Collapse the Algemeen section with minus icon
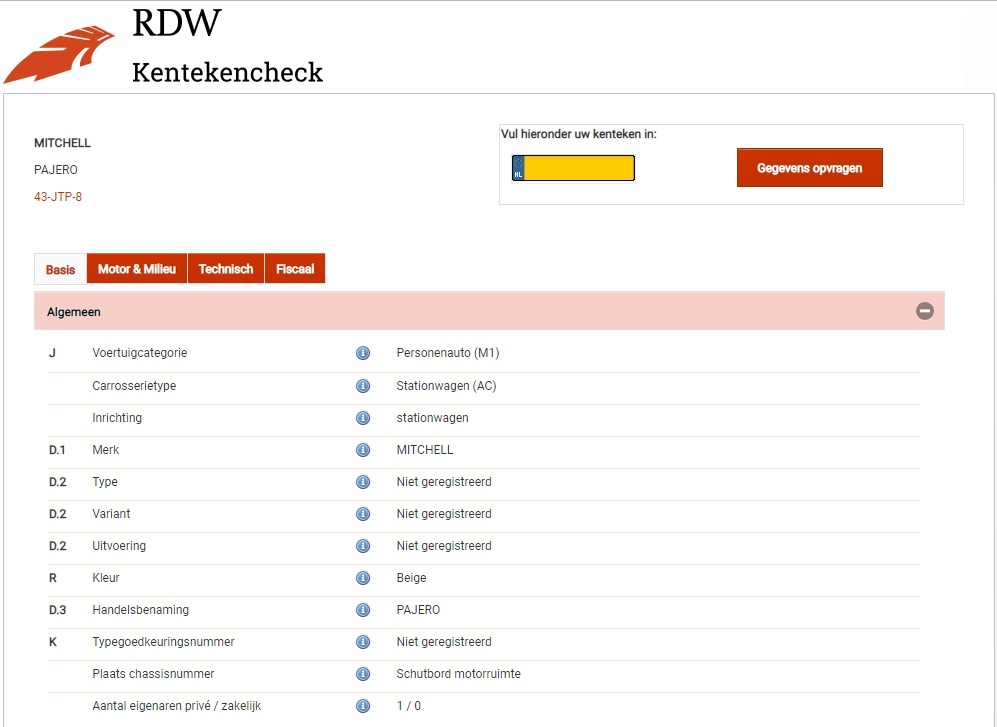The image size is (997, 727). [925, 311]
